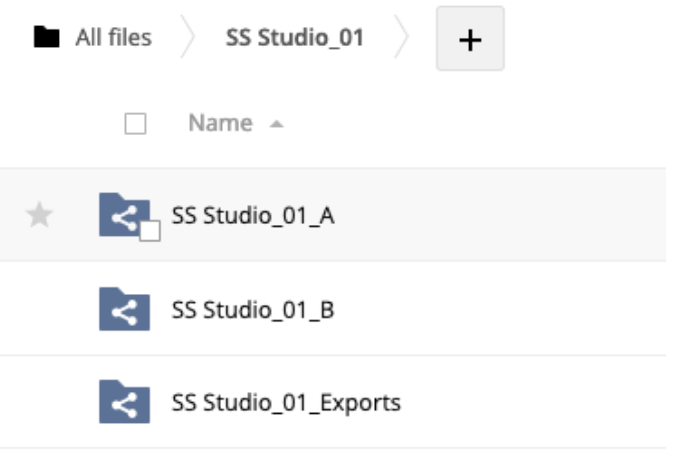Open the SS Studio_01_B folder name
The image size is (682, 468).
(x=253, y=310)
